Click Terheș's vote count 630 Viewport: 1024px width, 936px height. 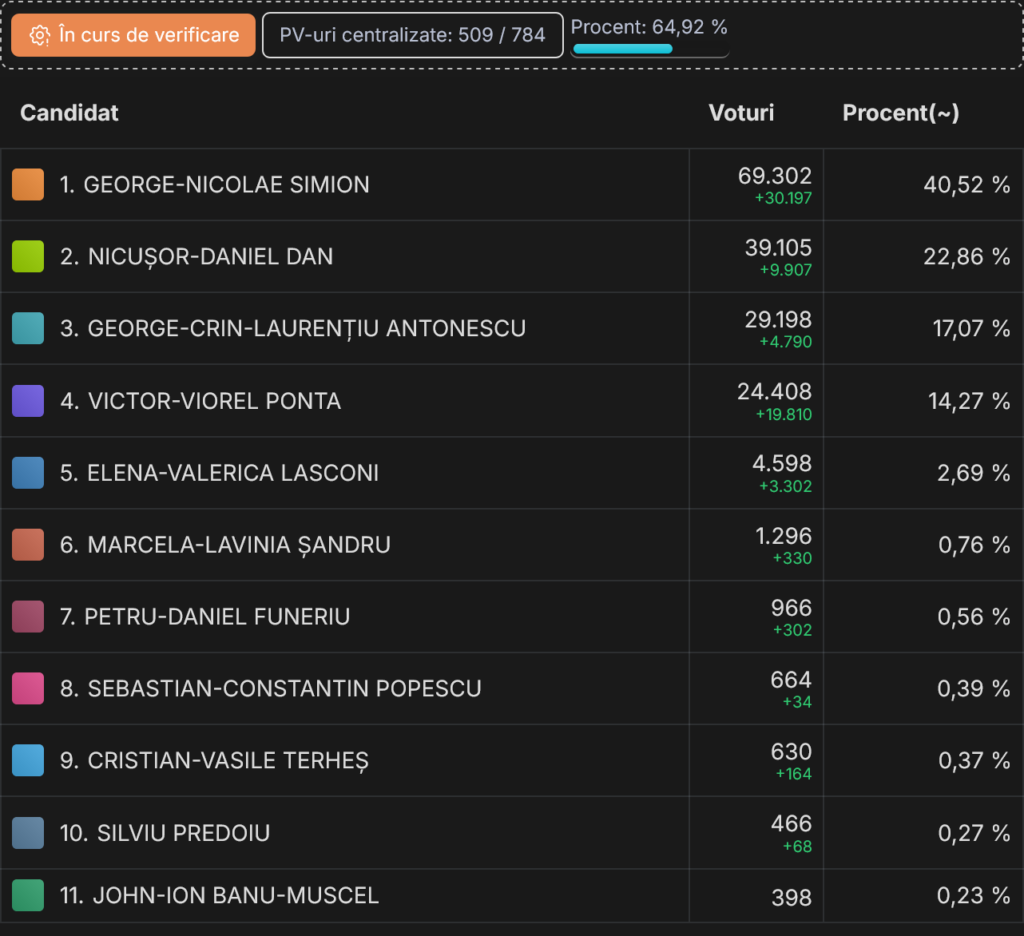pos(791,751)
